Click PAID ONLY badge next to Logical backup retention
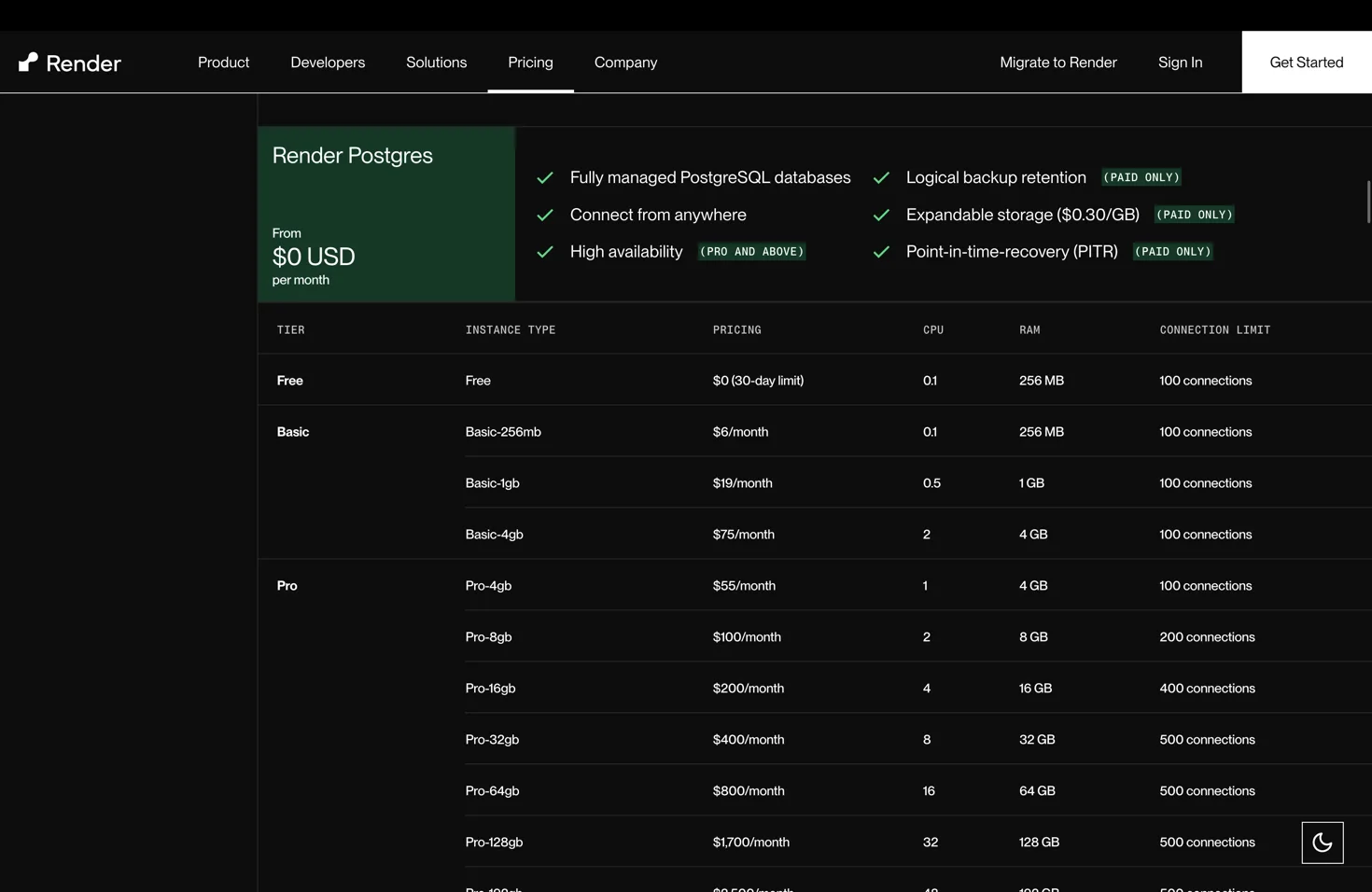Screen dimensions: 1372x892 click(x=1141, y=177)
